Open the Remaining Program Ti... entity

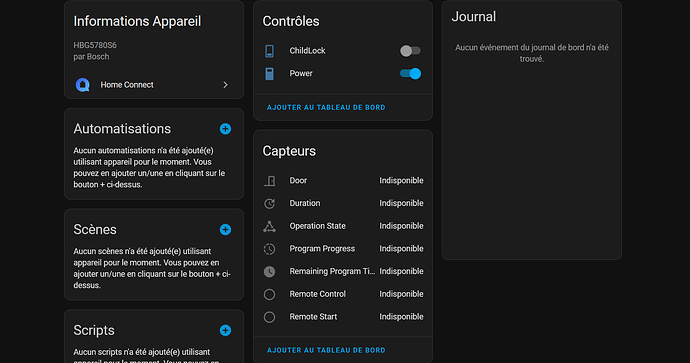[x=343, y=271]
